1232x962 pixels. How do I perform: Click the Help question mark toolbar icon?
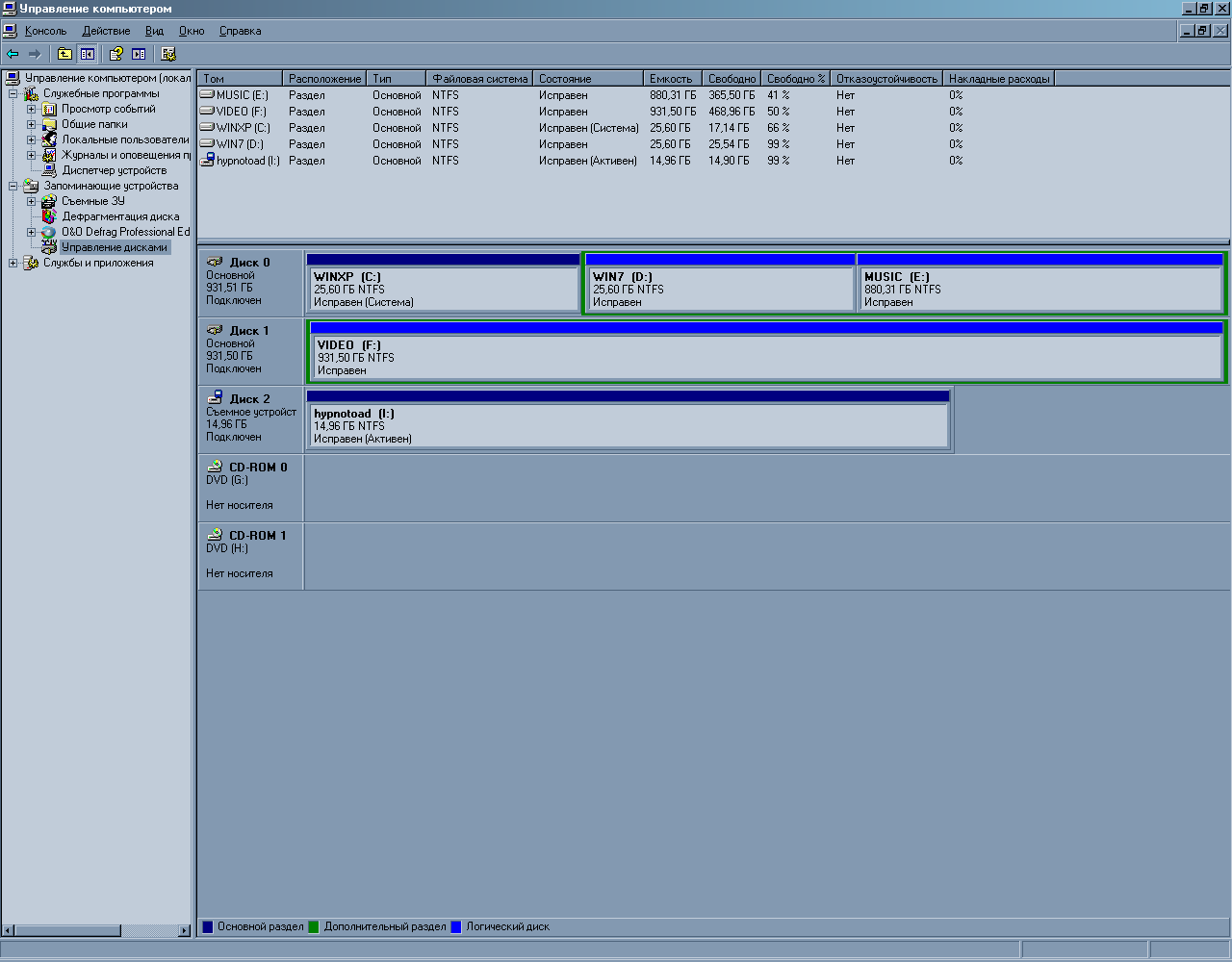pos(115,54)
